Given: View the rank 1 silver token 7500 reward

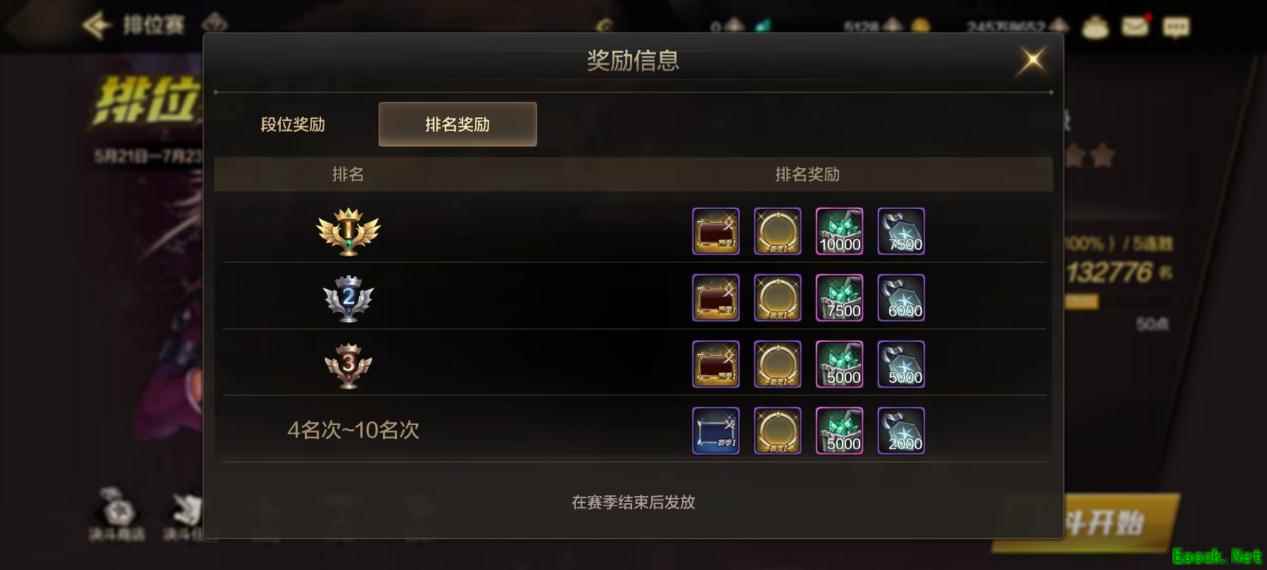Looking at the screenshot, I should [901, 231].
